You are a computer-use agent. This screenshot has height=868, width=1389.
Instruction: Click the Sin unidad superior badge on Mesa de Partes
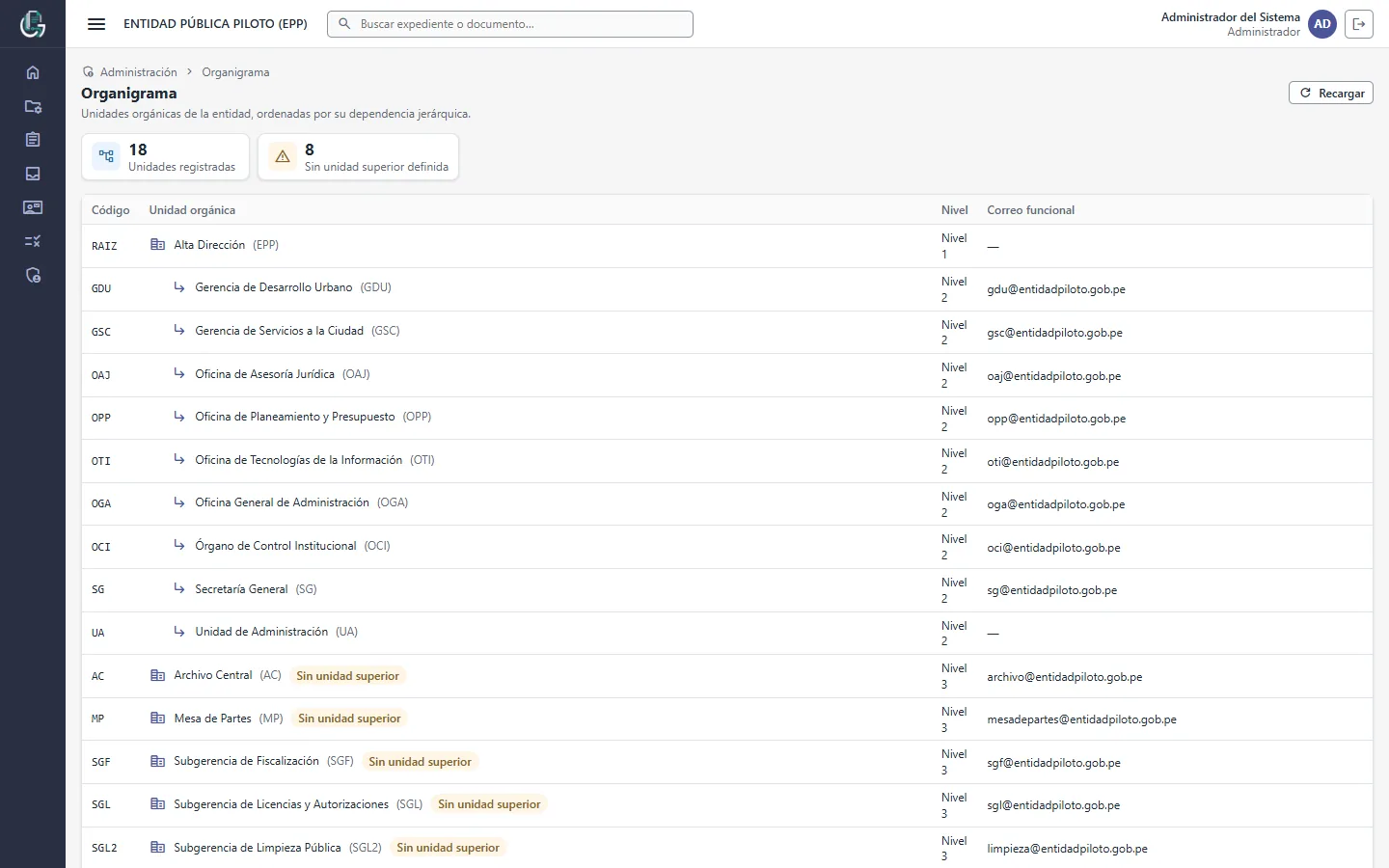tap(349, 719)
